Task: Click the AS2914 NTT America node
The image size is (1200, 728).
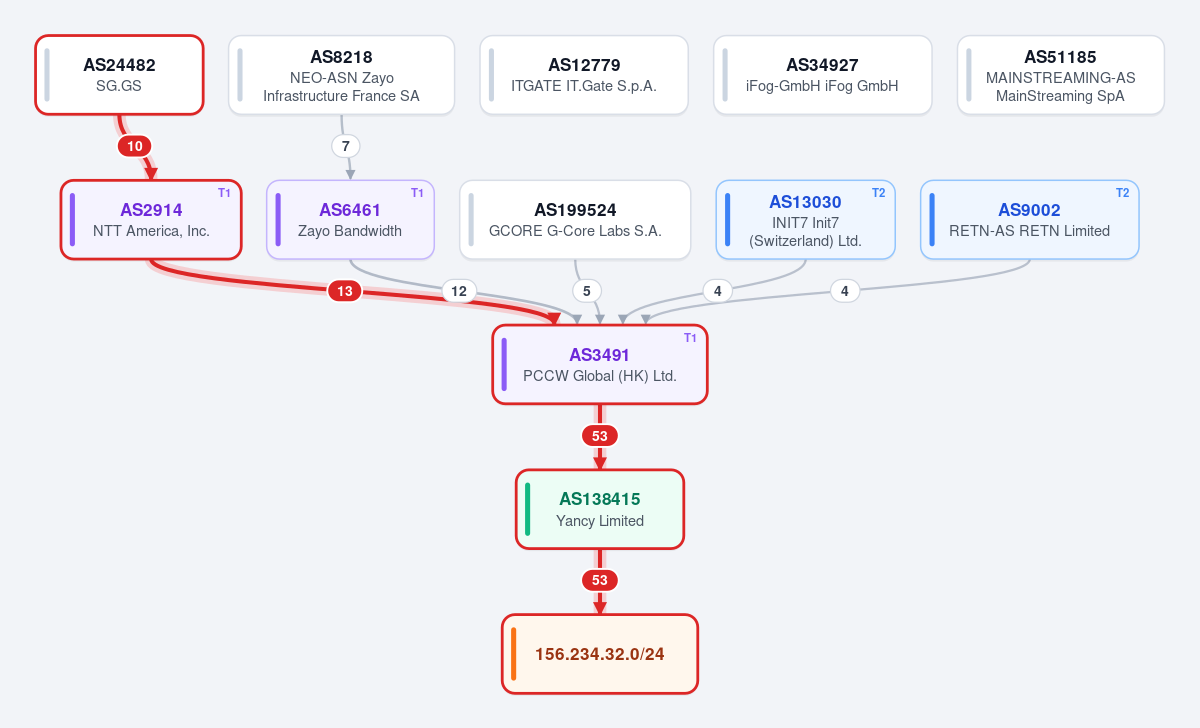Action: [151, 220]
